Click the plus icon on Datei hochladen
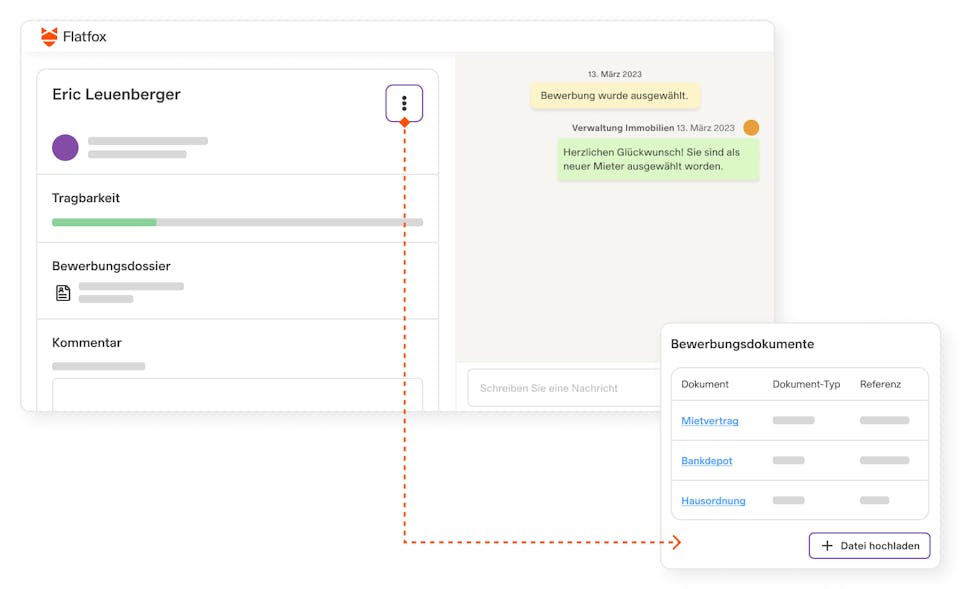Viewport: 960px width, 589px height. [827, 546]
